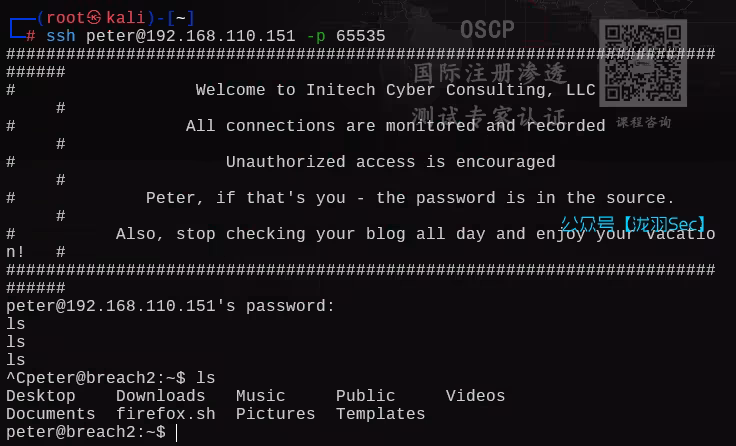Click the password prompt line
Viewport: 736px width, 446px height.
point(170,306)
